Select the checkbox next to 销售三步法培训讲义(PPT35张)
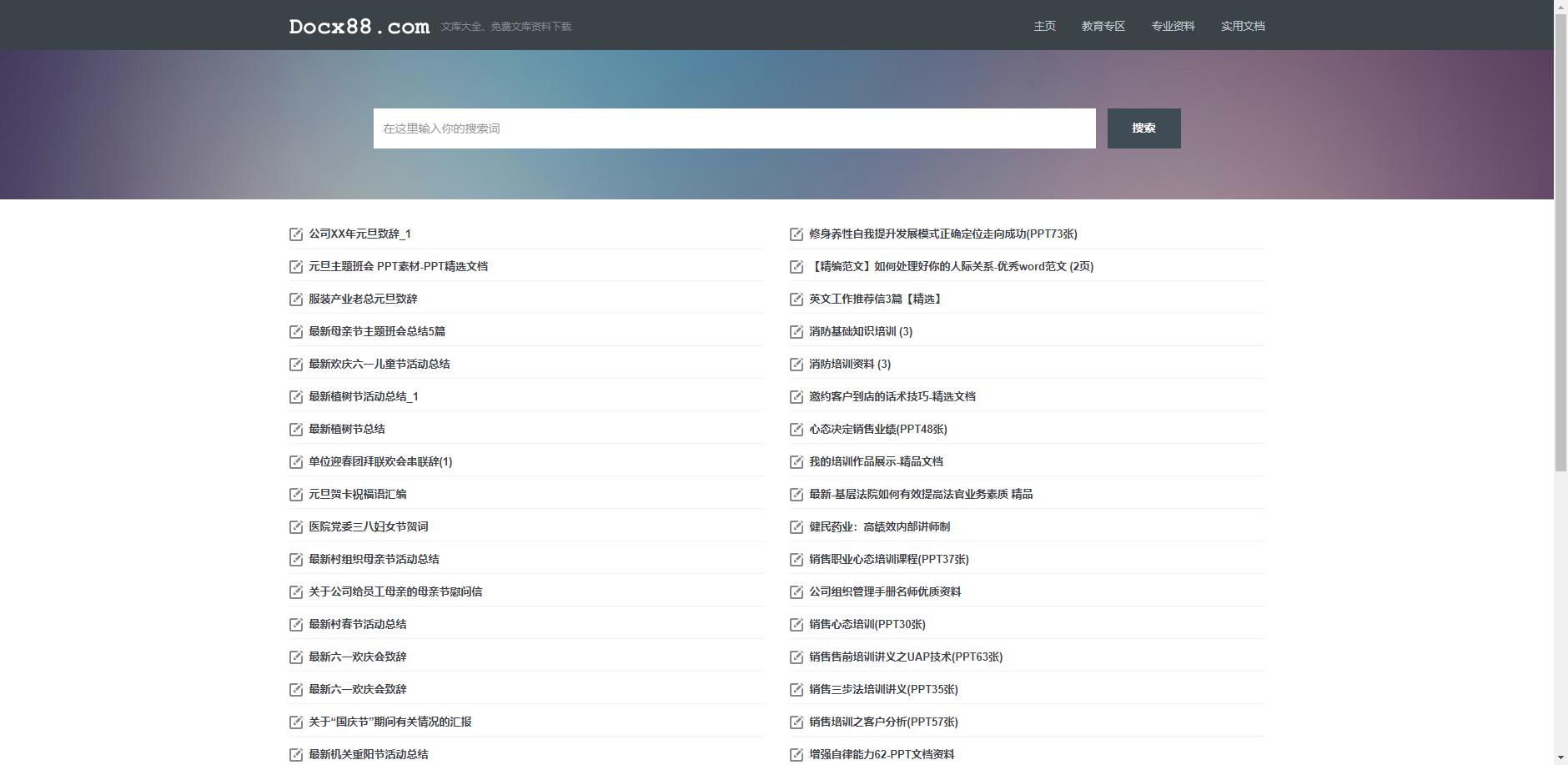 tap(796, 689)
